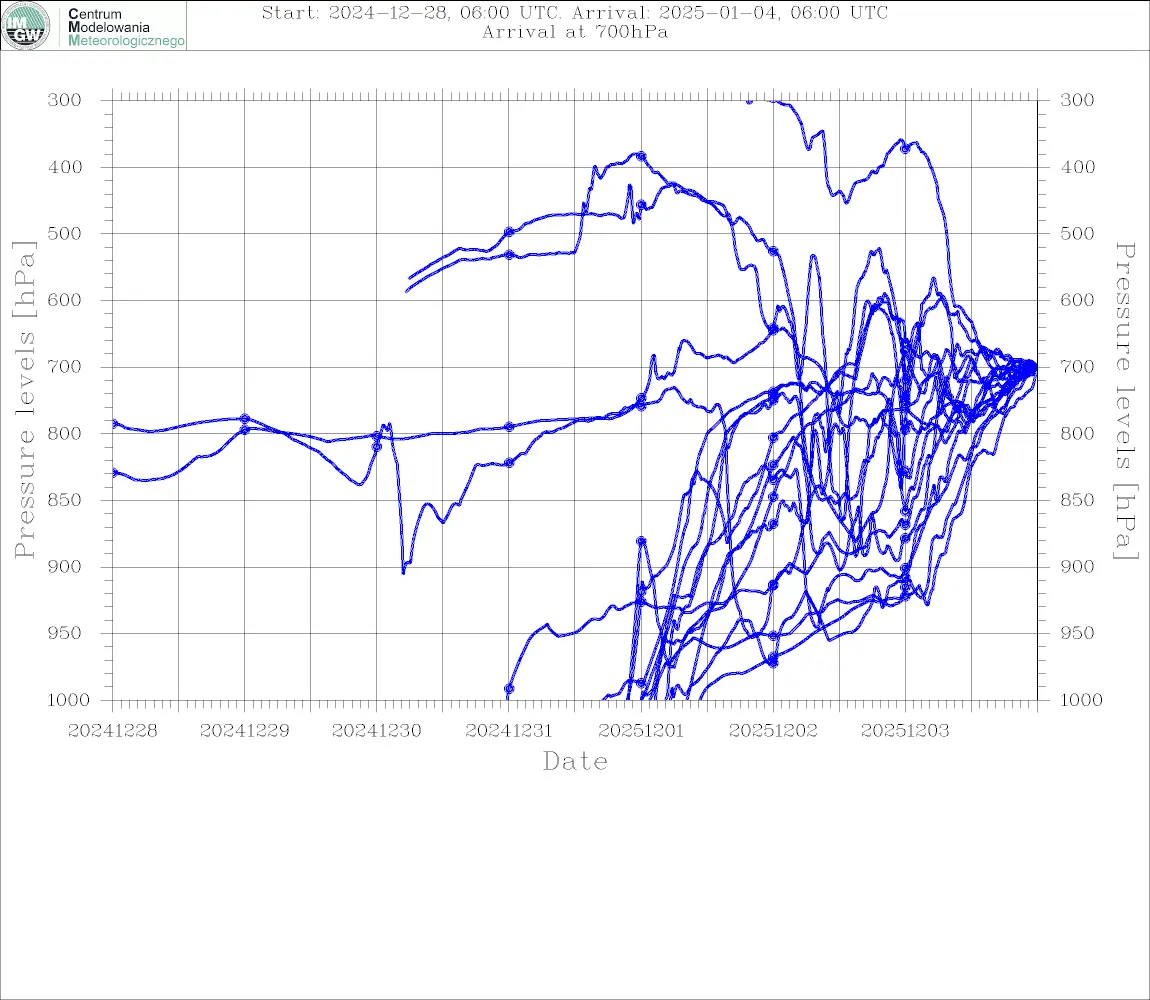Click the 'Arrival at 700hPa' subtitle
This screenshot has height=1000, width=1150.
coord(575,32)
